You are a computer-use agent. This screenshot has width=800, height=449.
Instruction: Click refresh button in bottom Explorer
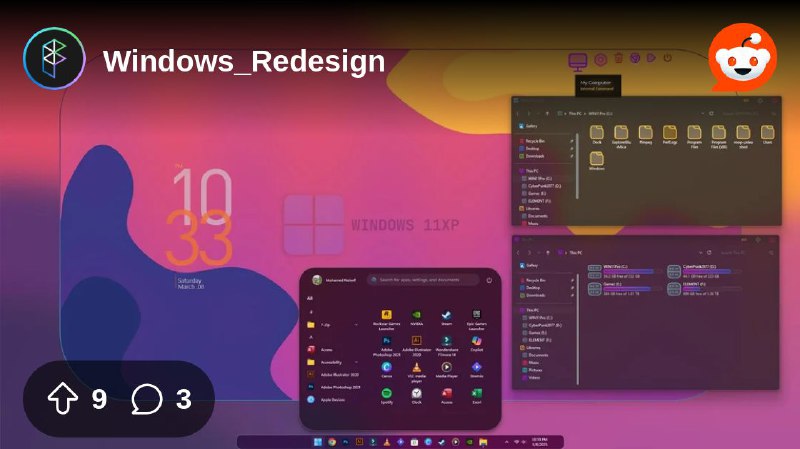(709, 253)
